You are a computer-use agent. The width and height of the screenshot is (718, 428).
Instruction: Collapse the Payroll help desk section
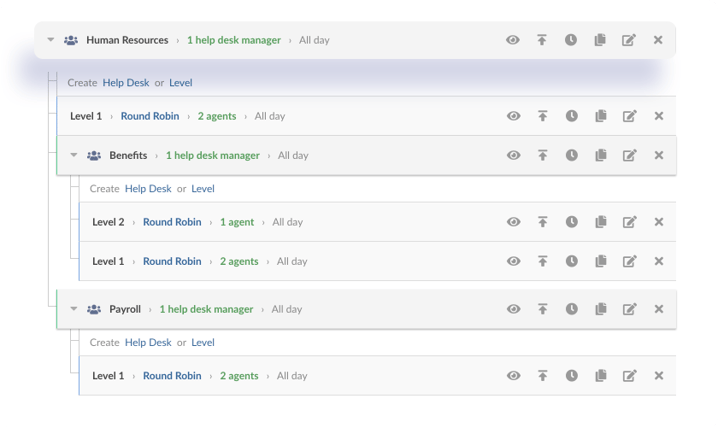pos(74,309)
